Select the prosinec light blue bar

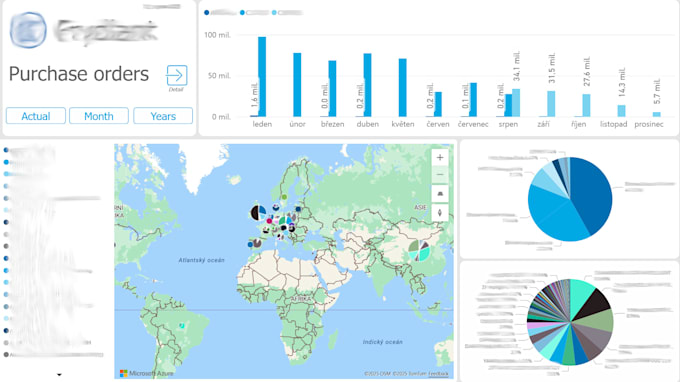pyautogui.click(x=657, y=114)
